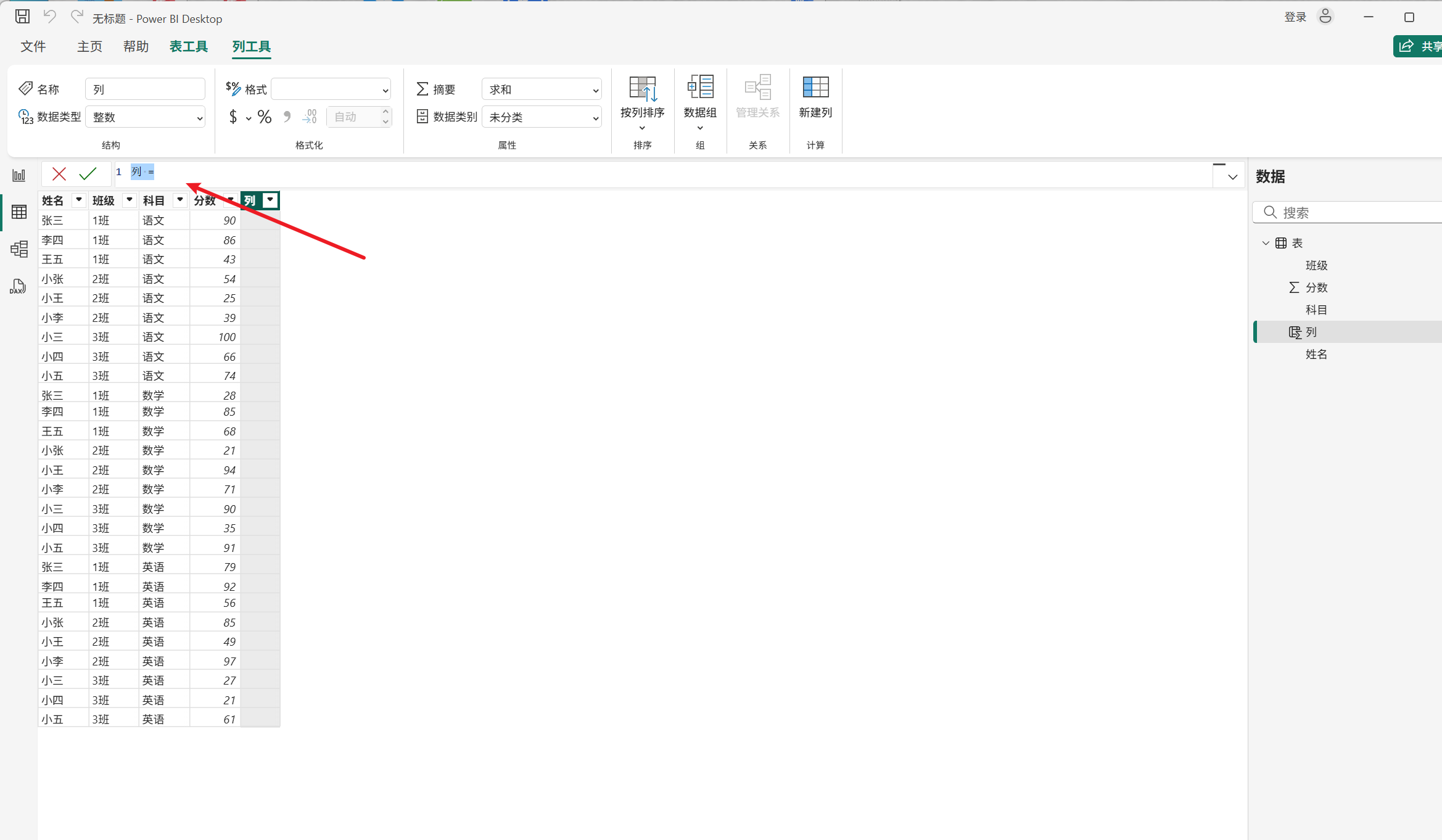The height and width of the screenshot is (840, 1442).
Task: Open the DAX query view icon
Action: point(18,286)
